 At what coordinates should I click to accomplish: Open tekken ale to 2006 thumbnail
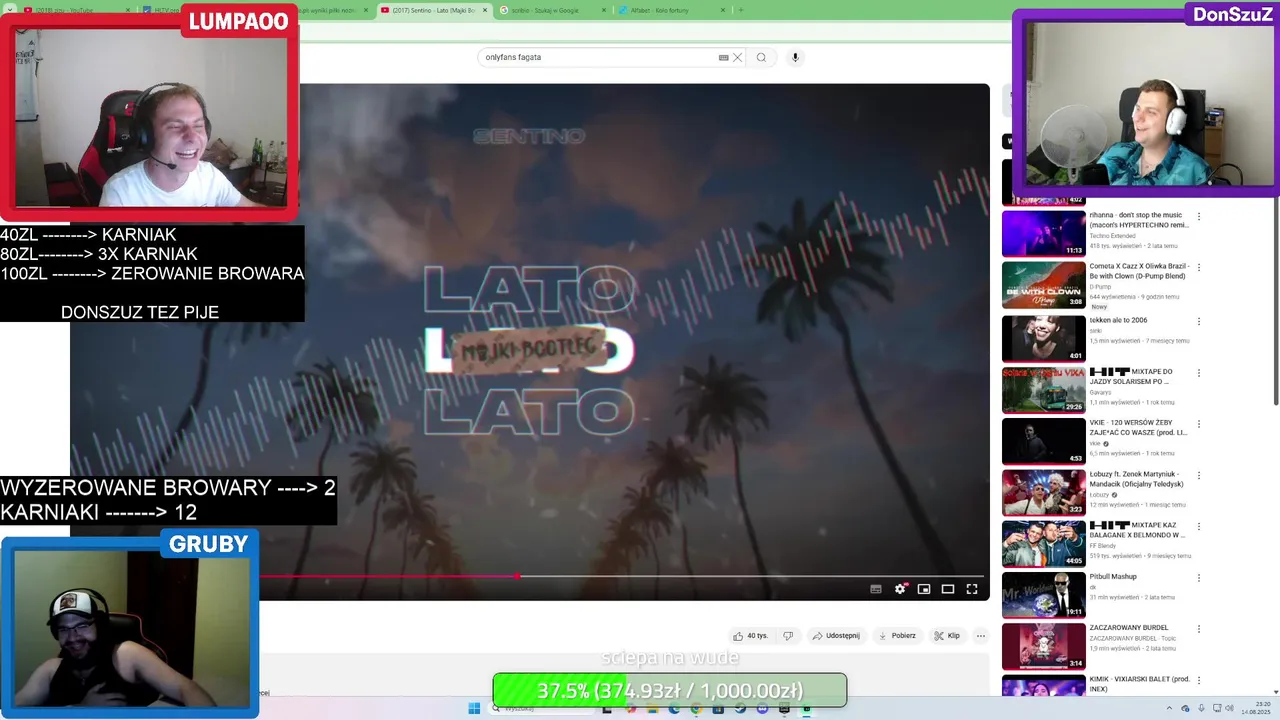click(x=1043, y=338)
